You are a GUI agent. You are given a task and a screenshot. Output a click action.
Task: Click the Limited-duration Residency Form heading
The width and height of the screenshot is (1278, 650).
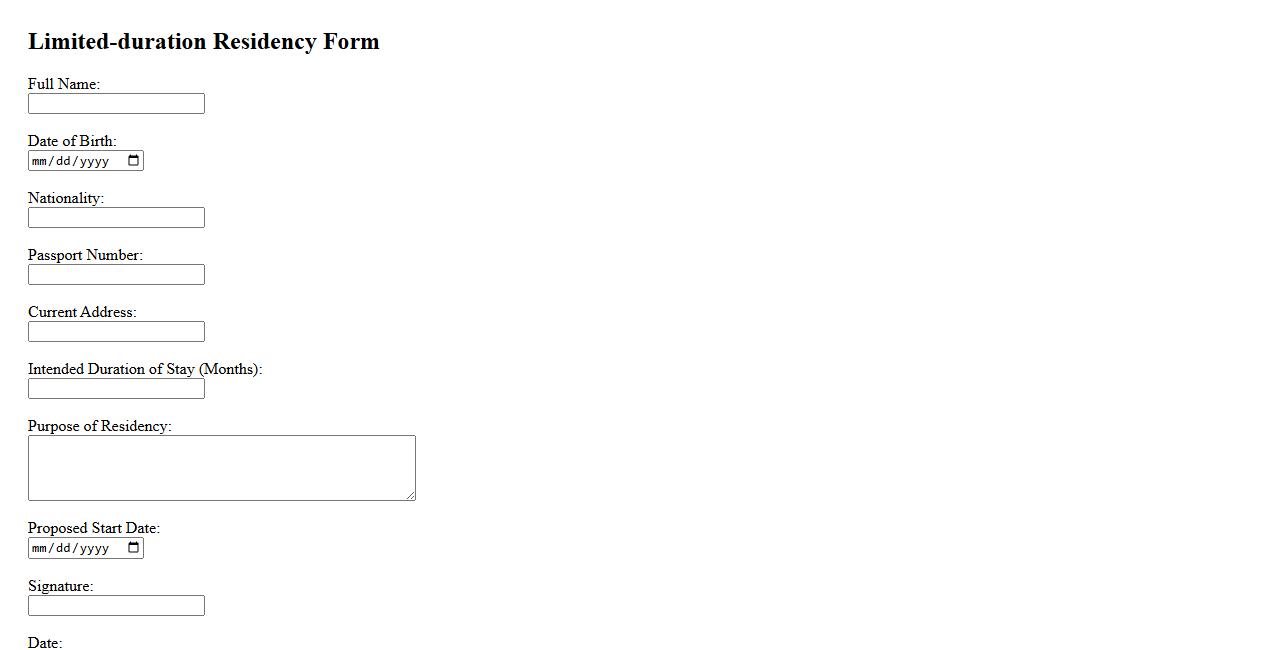(x=204, y=42)
